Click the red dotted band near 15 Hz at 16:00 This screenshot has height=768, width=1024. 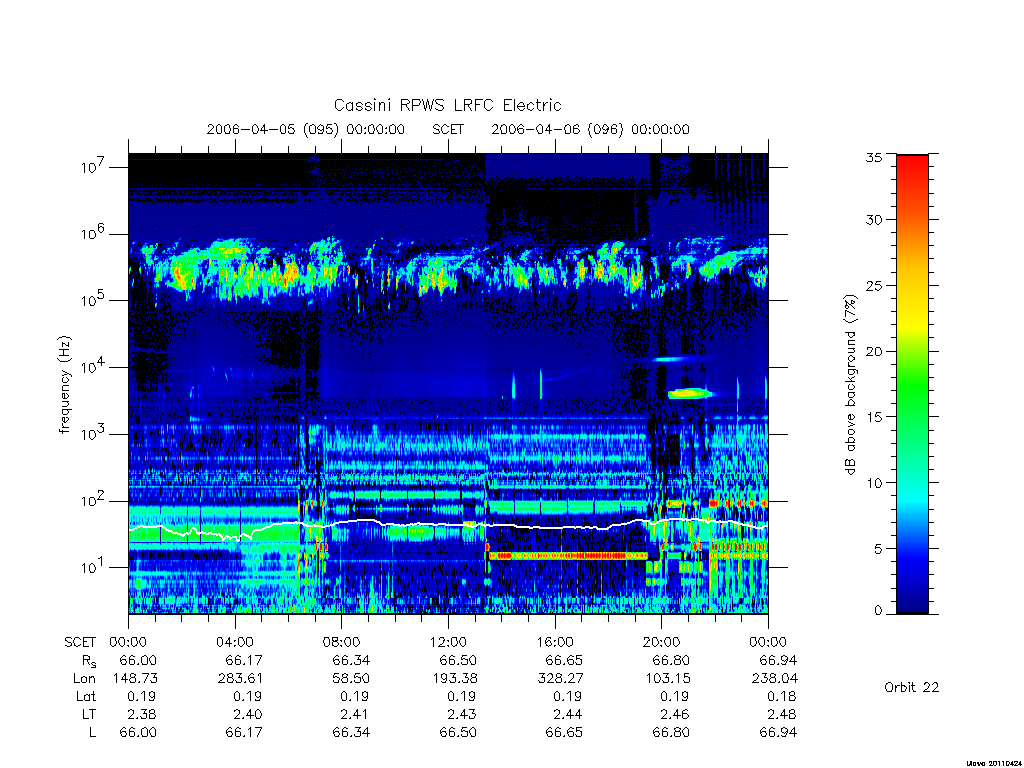pos(568,556)
